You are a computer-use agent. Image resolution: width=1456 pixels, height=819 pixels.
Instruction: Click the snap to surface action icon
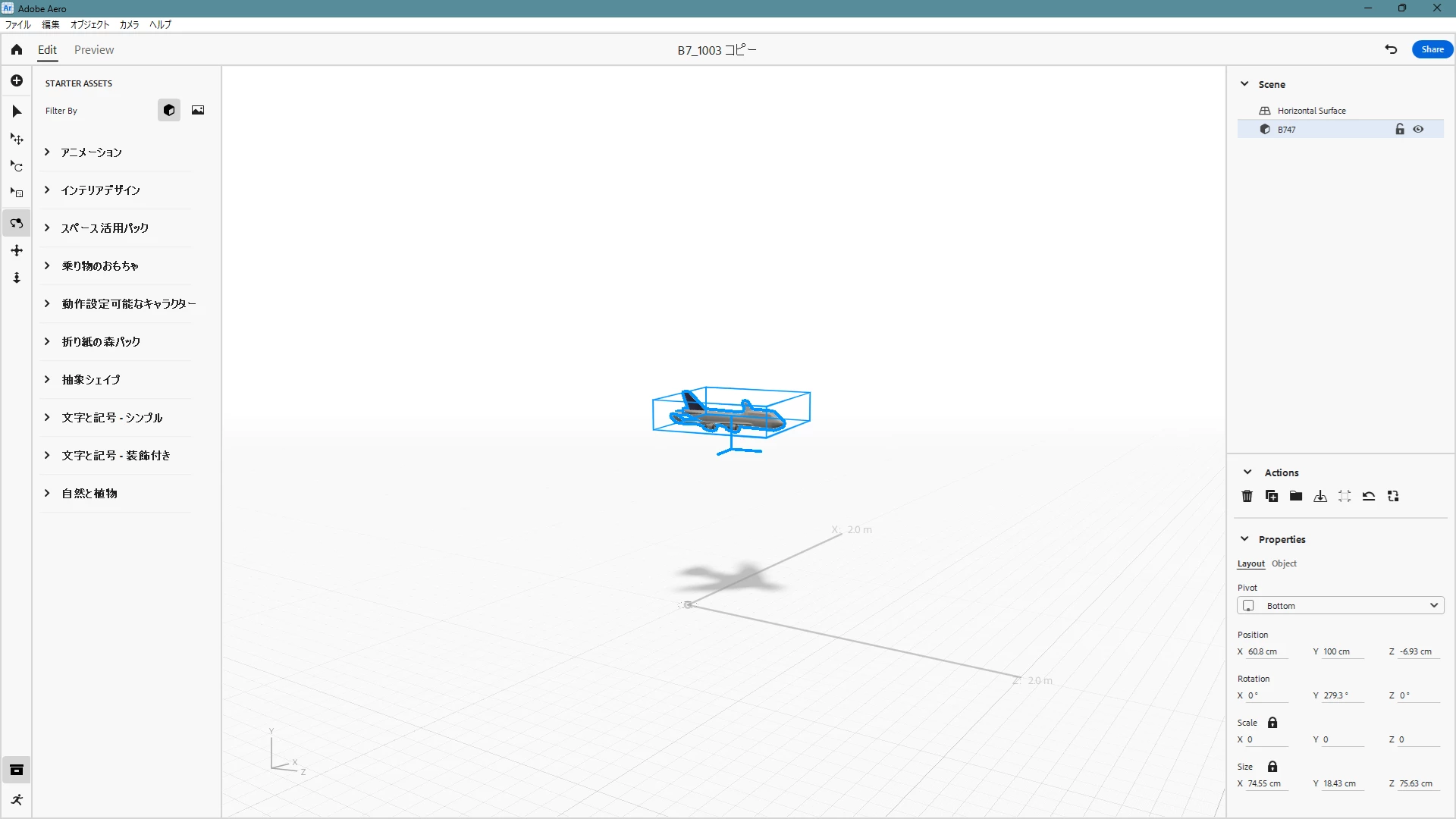[1320, 496]
